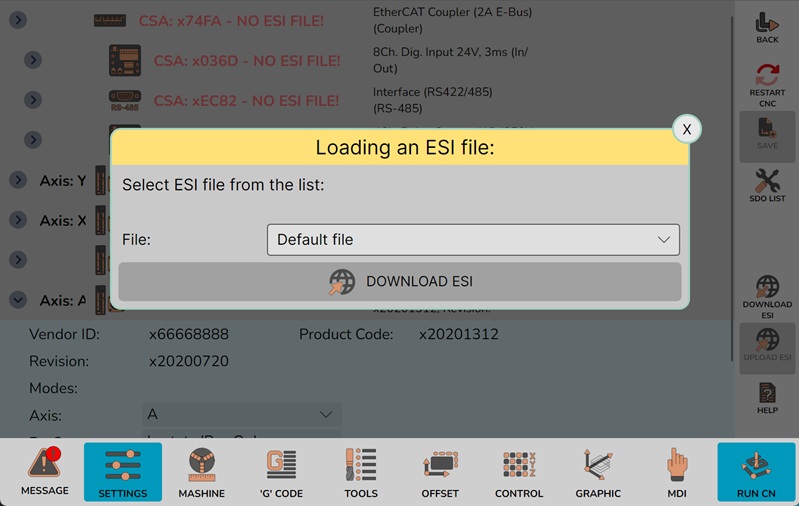The image size is (799, 506).
Task: Open the 'G' CODE tab
Action: tap(281, 472)
